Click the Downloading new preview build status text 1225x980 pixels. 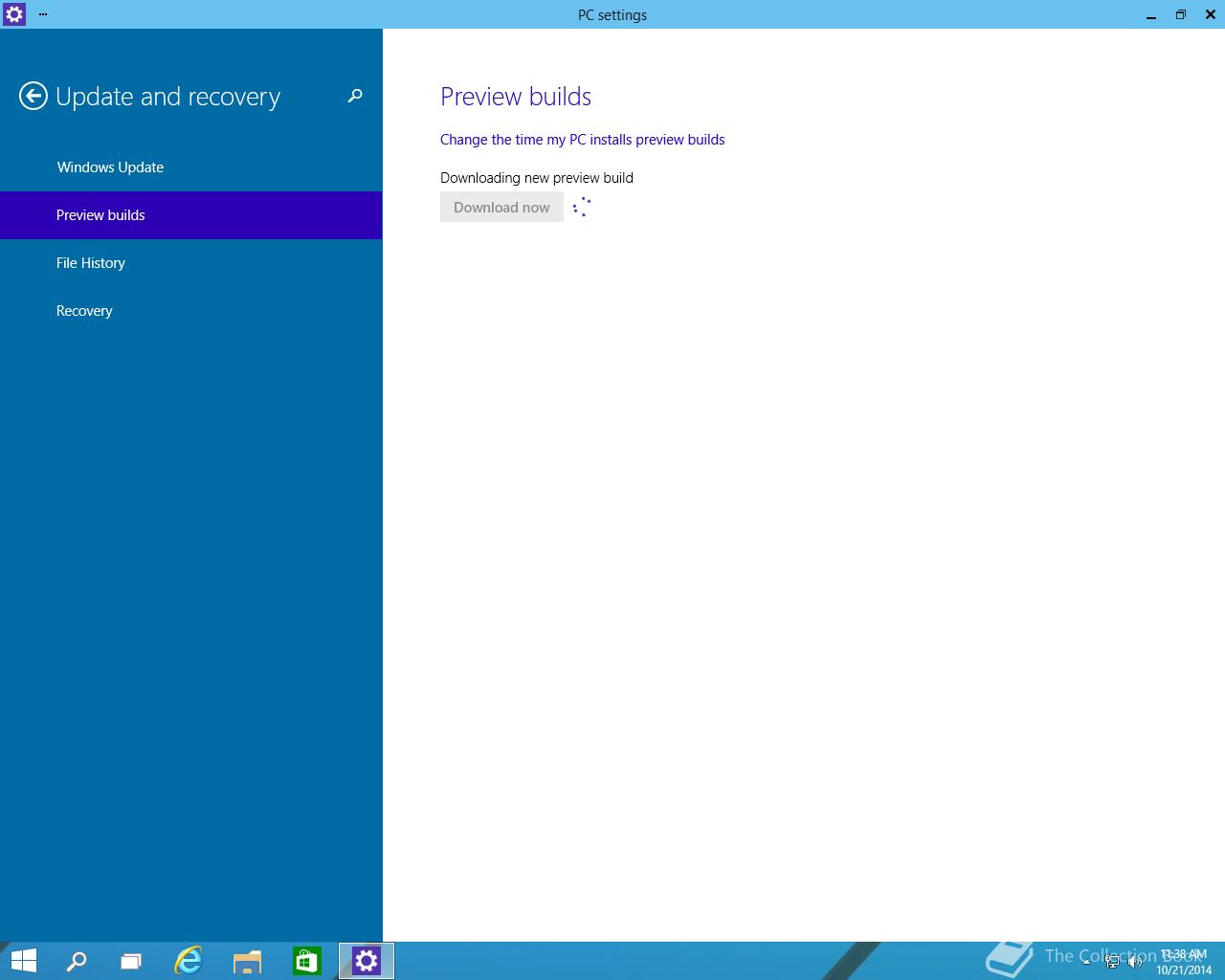pos(537,178)
